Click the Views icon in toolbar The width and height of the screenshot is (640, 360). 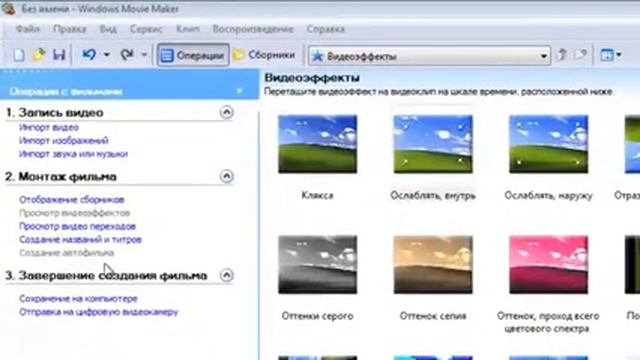(607, 55)
